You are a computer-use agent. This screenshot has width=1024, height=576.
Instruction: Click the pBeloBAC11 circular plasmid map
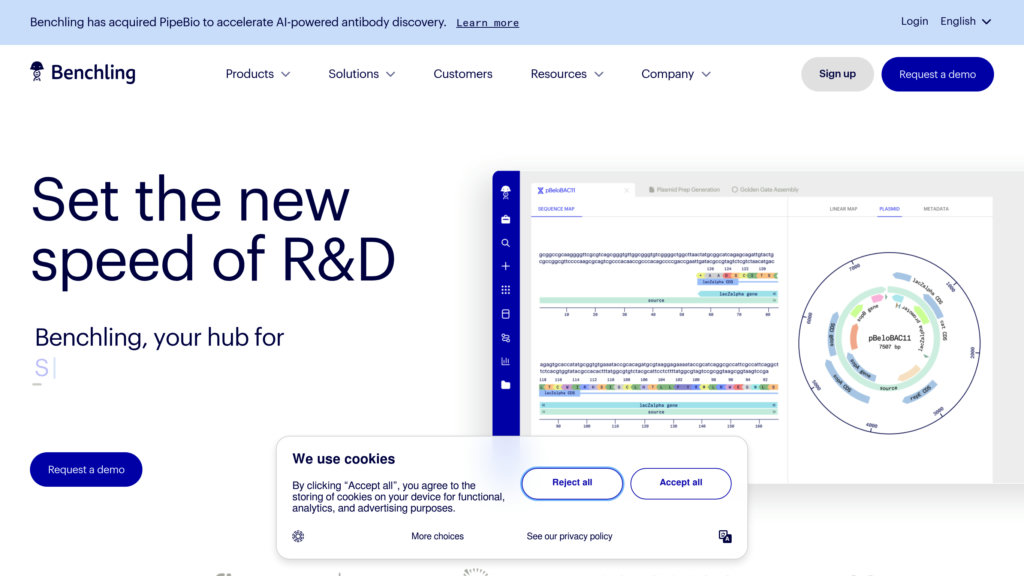point(872,342)
